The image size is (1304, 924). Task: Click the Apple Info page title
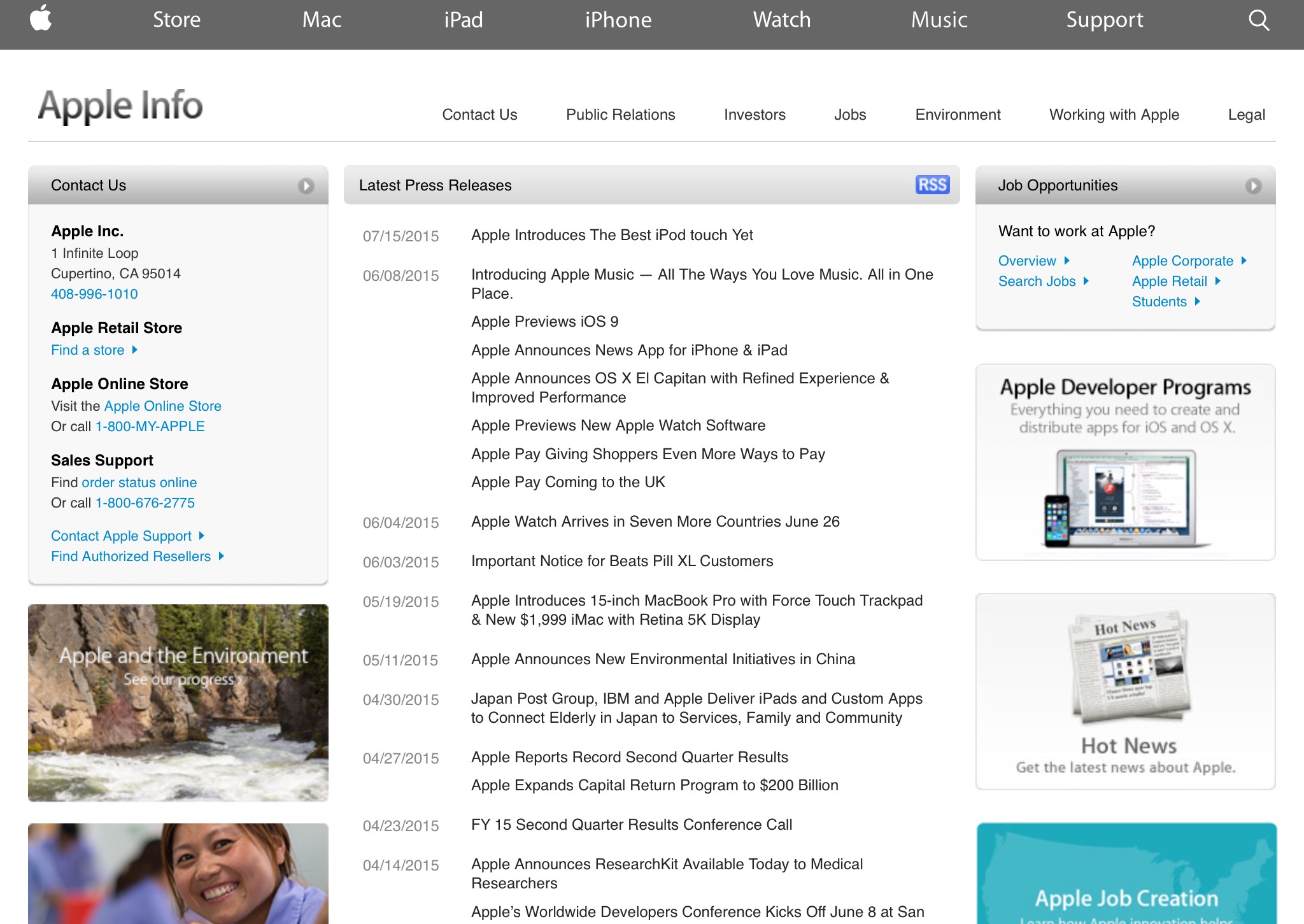[x=120, y=106]
